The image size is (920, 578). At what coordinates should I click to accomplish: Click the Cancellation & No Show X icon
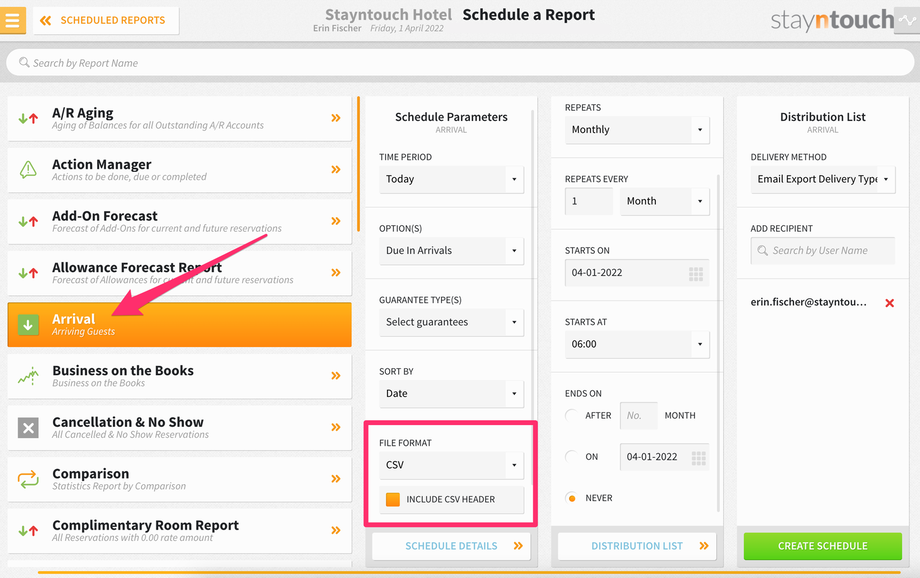28,428
